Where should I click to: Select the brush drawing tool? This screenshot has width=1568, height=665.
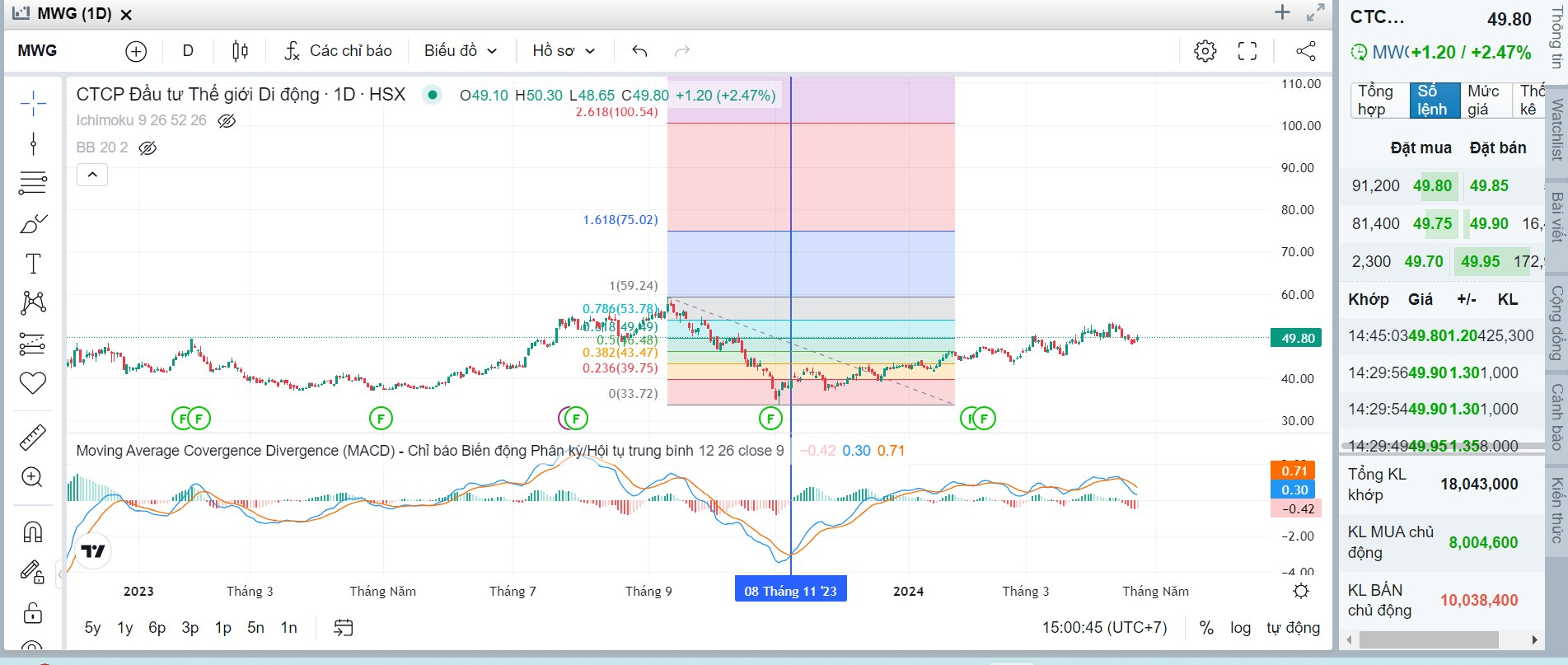click(33, 223)
